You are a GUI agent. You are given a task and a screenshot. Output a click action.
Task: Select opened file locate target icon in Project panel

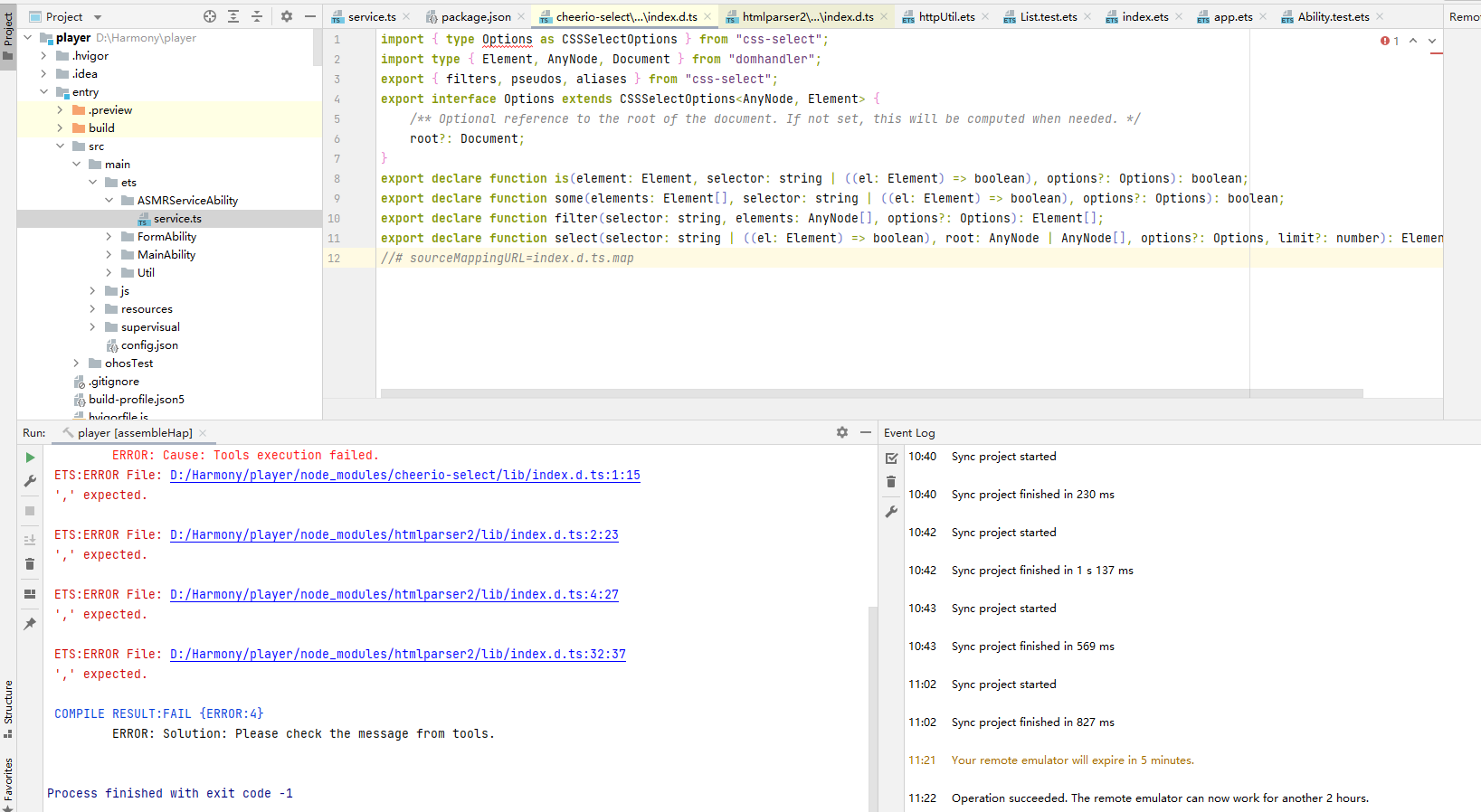point(210,16)
